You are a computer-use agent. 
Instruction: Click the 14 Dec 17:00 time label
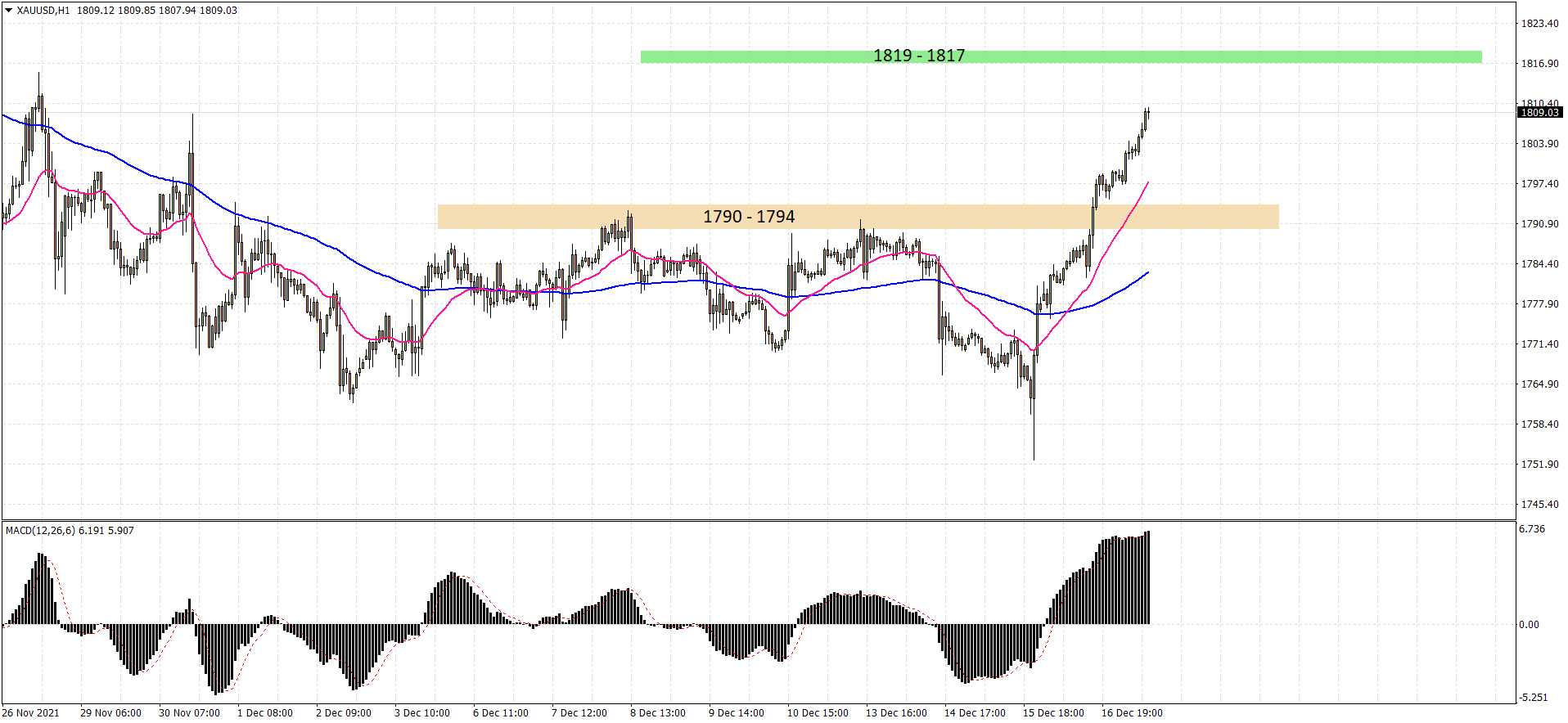tap(975, 713)
